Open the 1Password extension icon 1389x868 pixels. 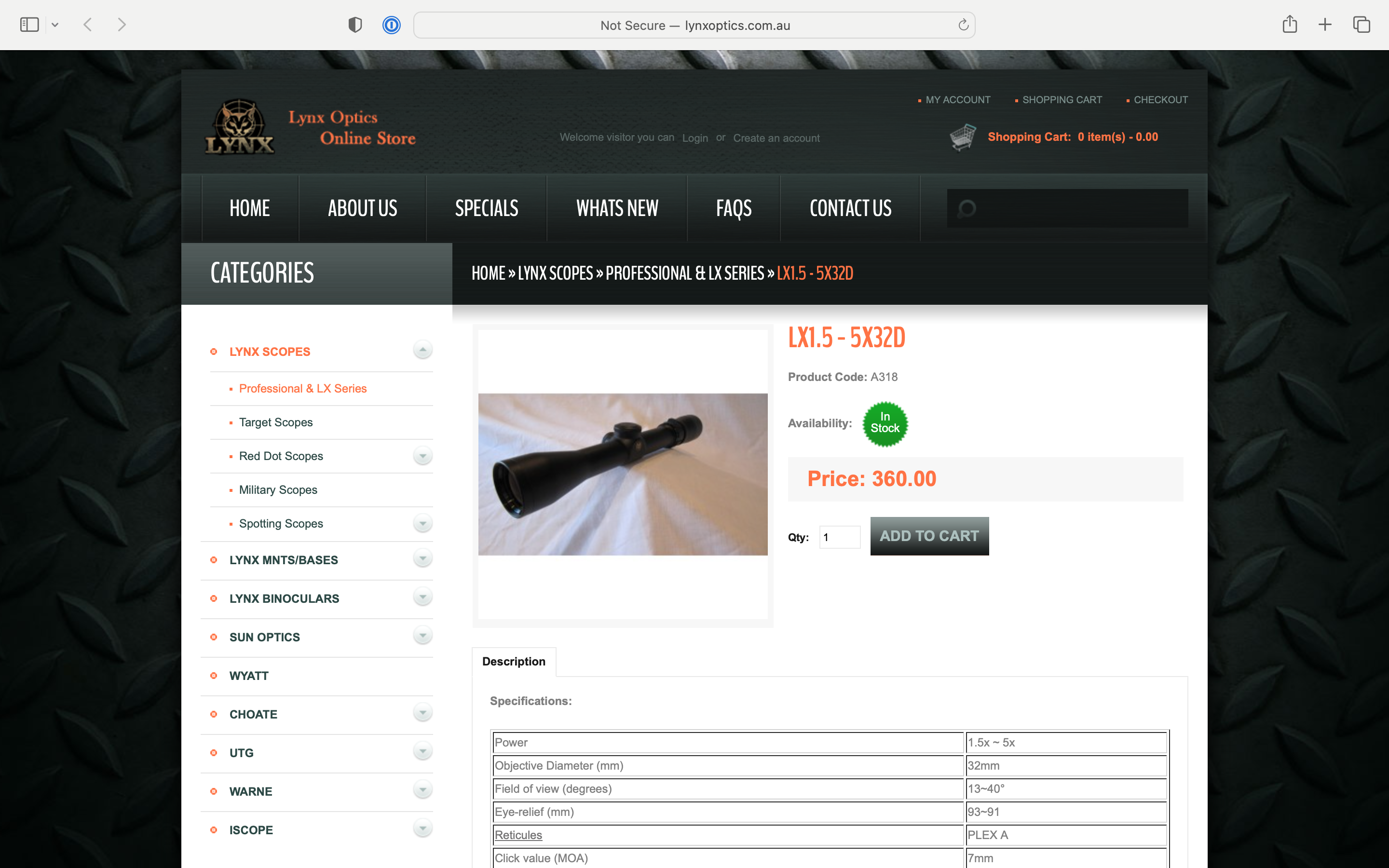(x=392, y=25)
